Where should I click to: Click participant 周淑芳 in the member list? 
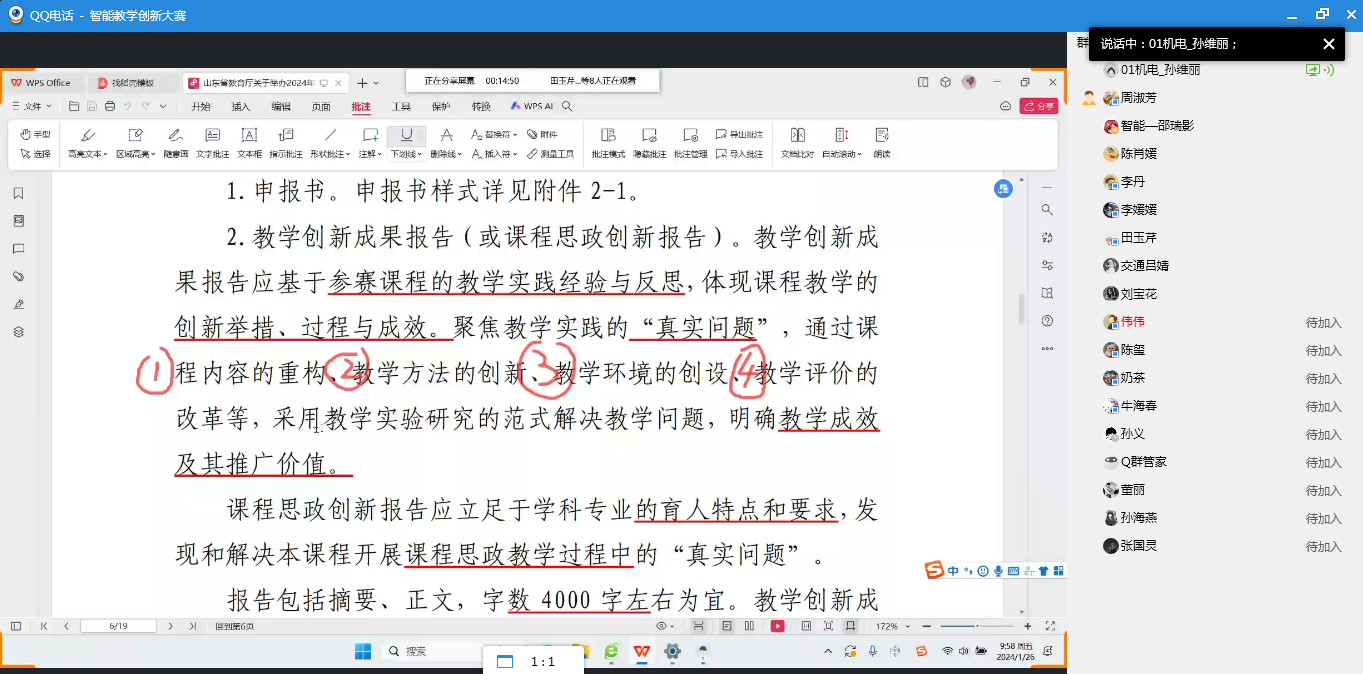click(x=1138, y=98)
